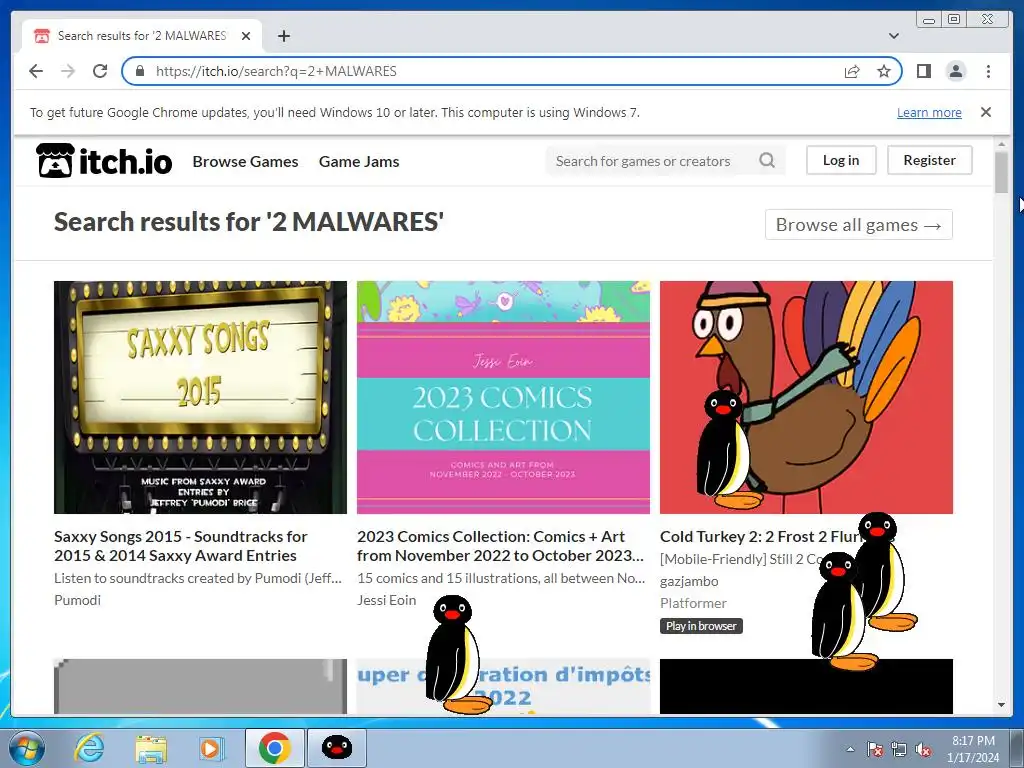This screenshot has width=1024, height=768.
Task: Open the clock showing 8:17 PM
Action: tap(973, 749)
